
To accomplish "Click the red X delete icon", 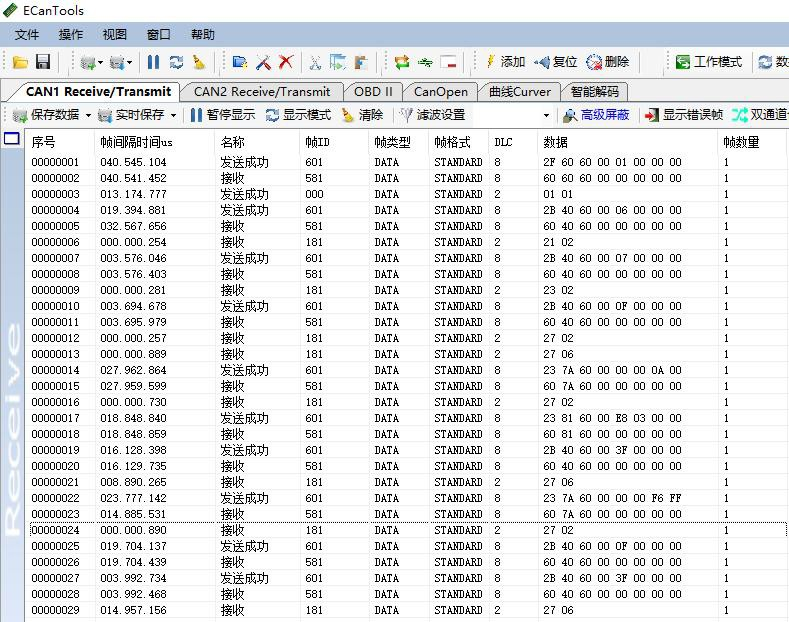I will point(286,62).
